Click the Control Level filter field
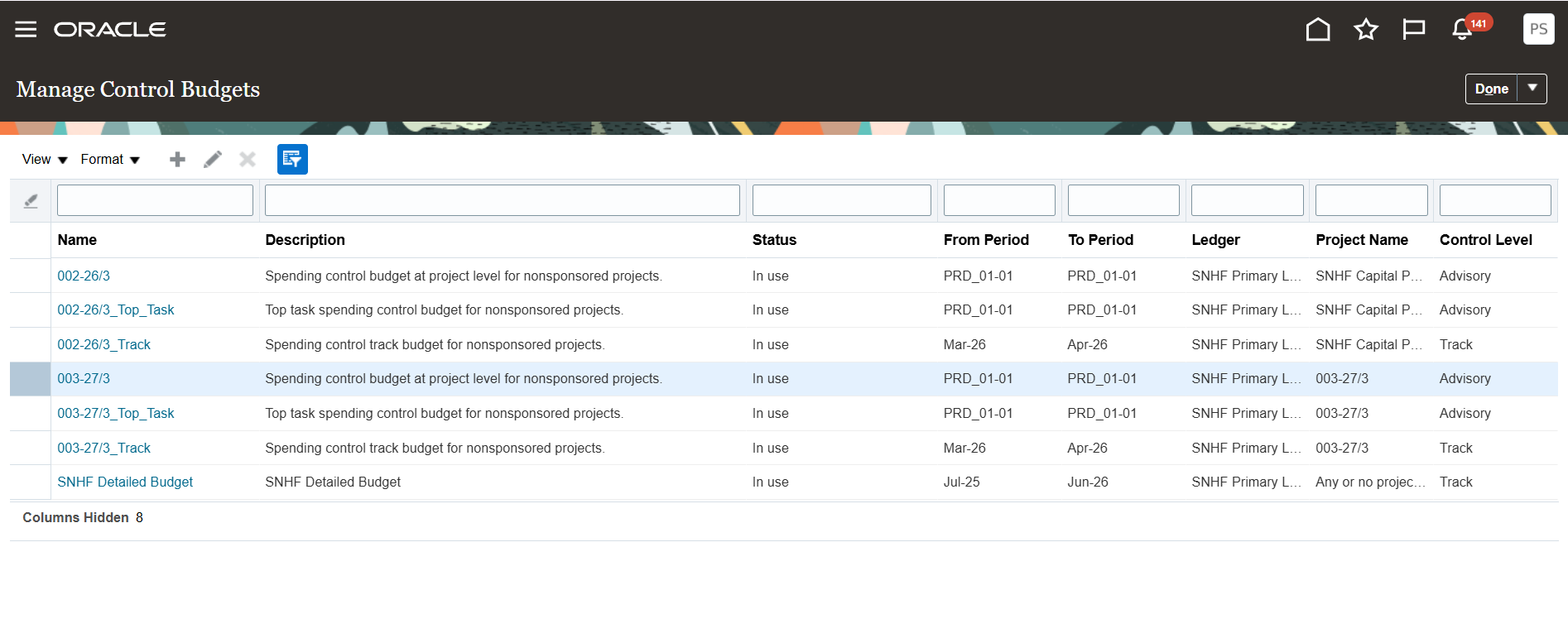 coord(1495,200)
